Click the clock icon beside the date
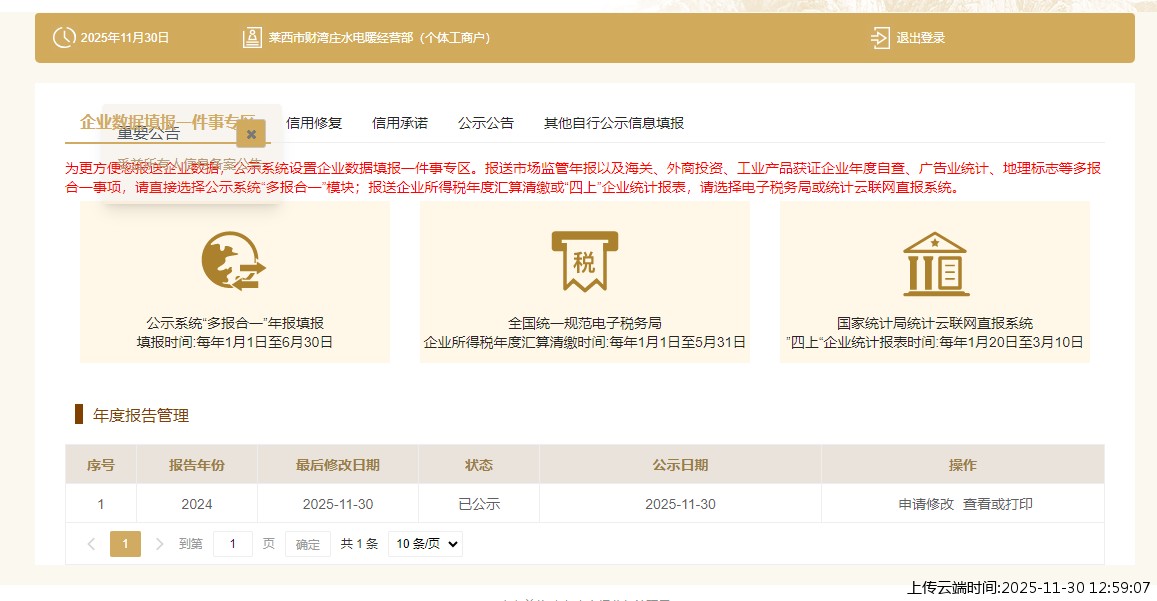 click(62, 38)
